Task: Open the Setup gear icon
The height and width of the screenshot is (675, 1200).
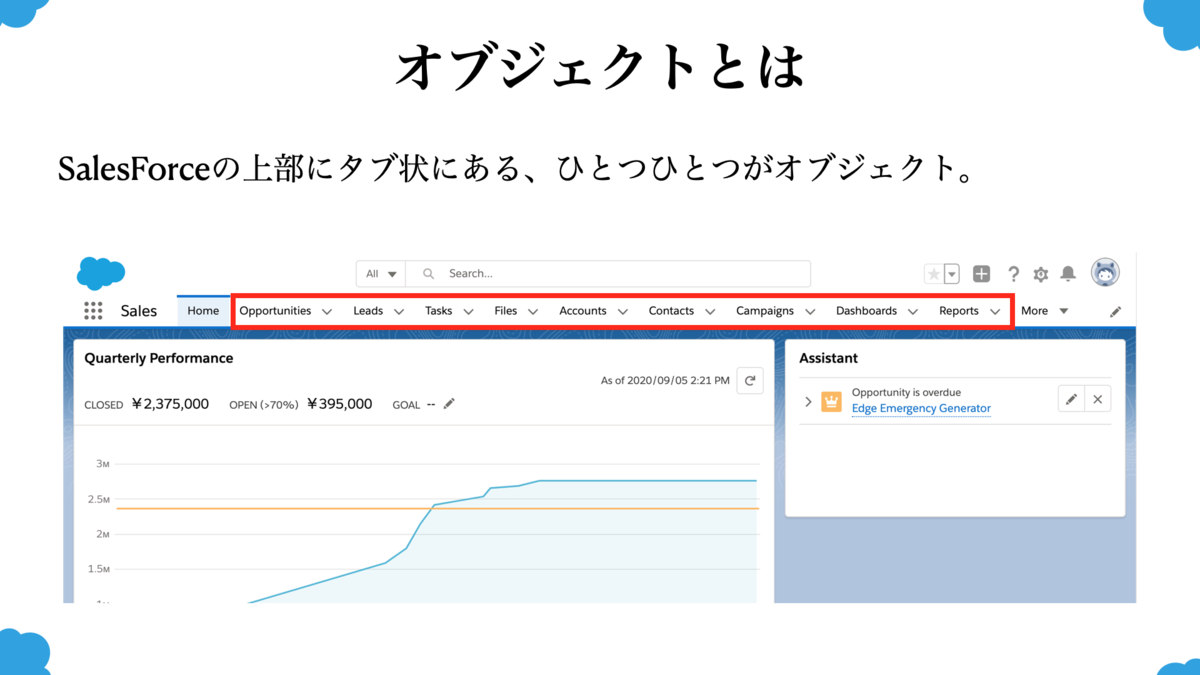Action: pos(1041,273)
